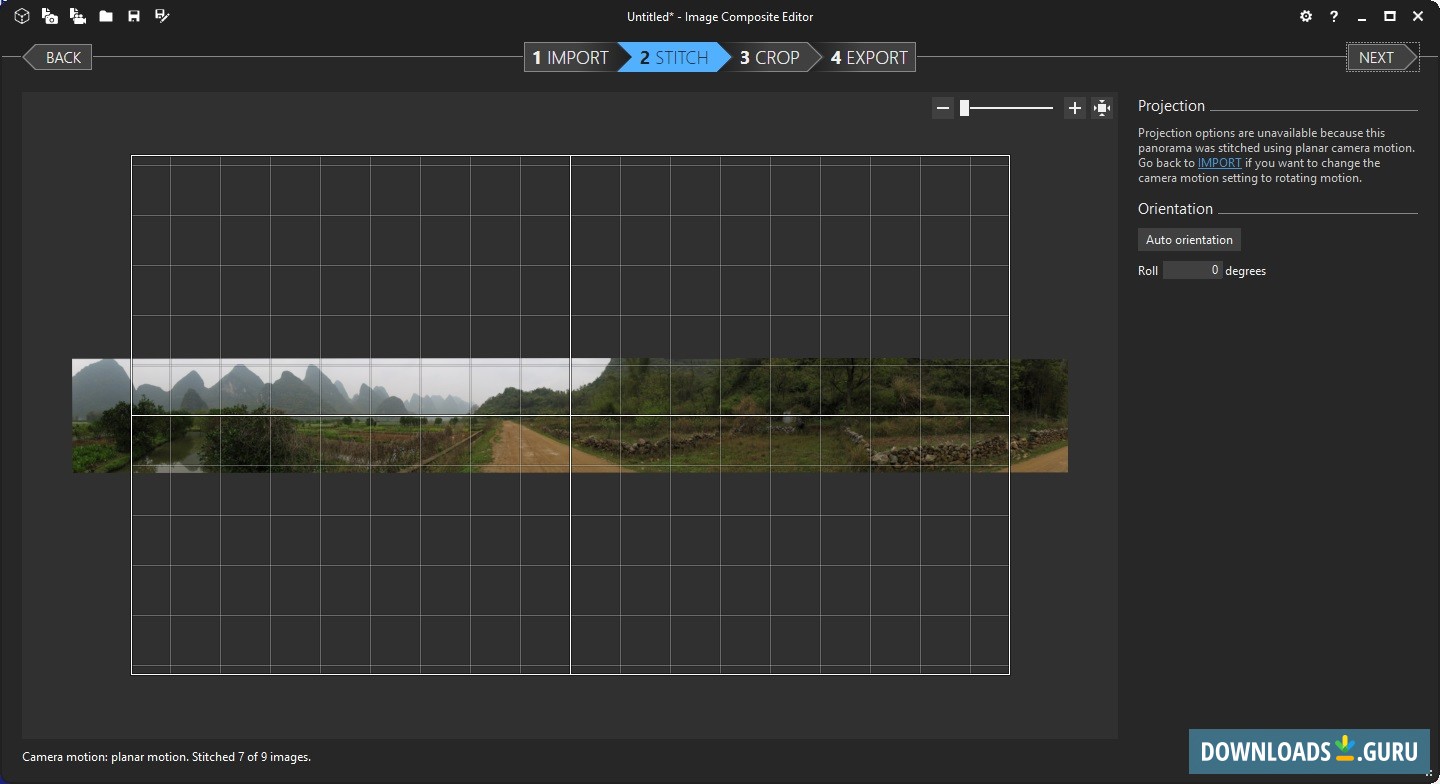Follow the IMPORT hyperlink in Projection text

coord(1219,163)
